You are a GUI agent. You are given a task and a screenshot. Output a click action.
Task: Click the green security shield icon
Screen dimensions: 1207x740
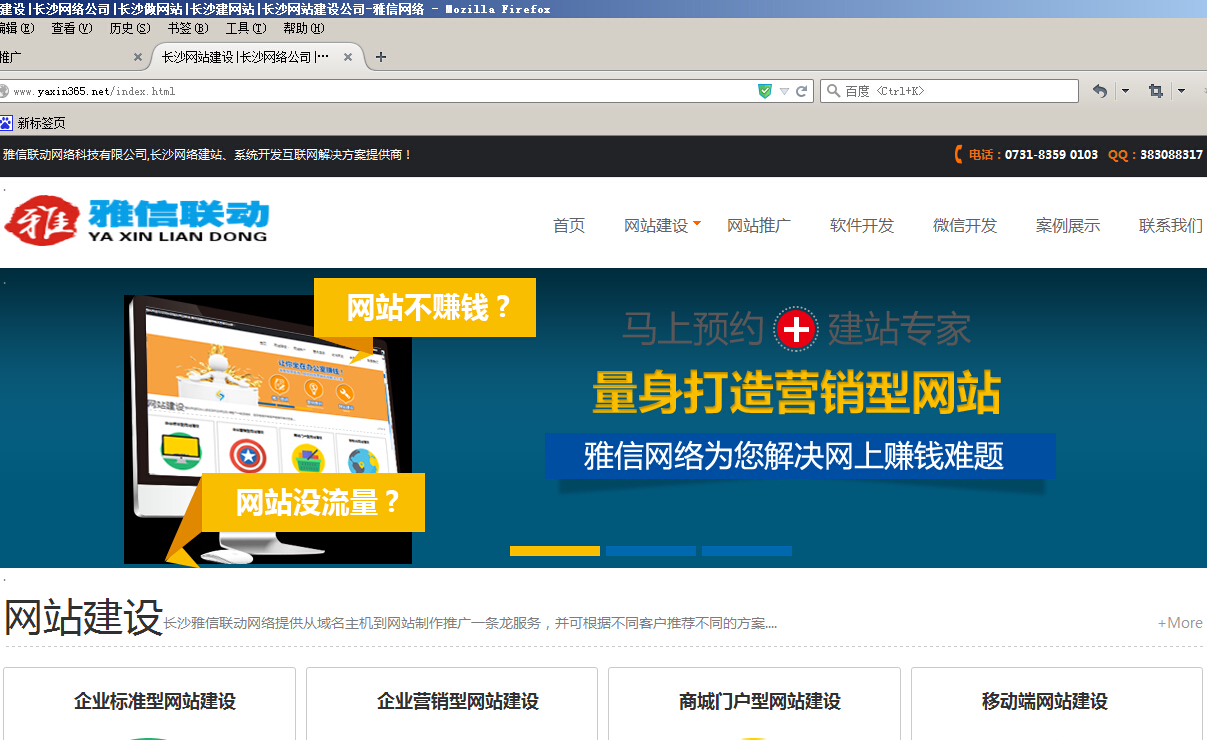pyautogui.click(x=765, y=91)
